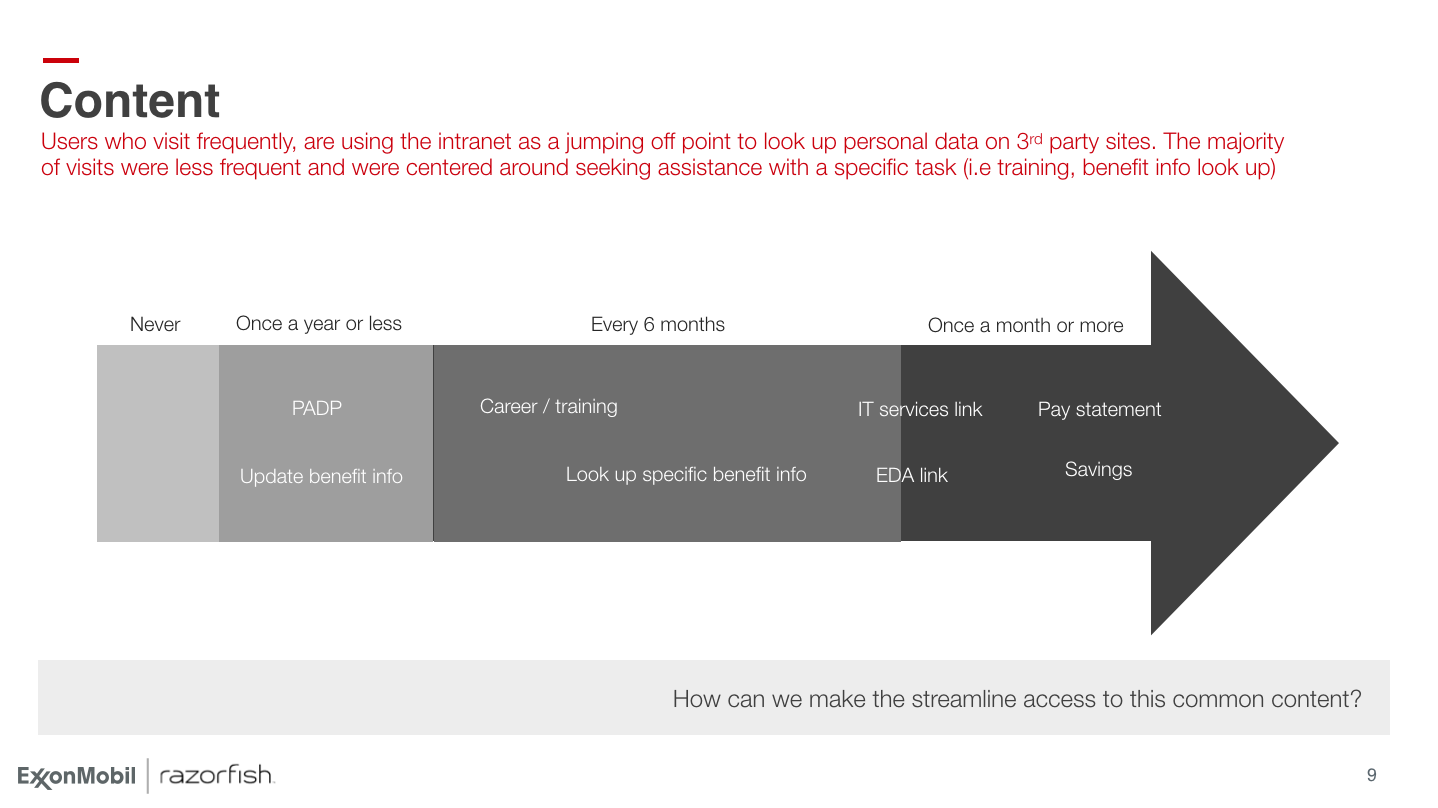Click the streamline access question text
1438x808 pixels.
tap(1017, 699)
